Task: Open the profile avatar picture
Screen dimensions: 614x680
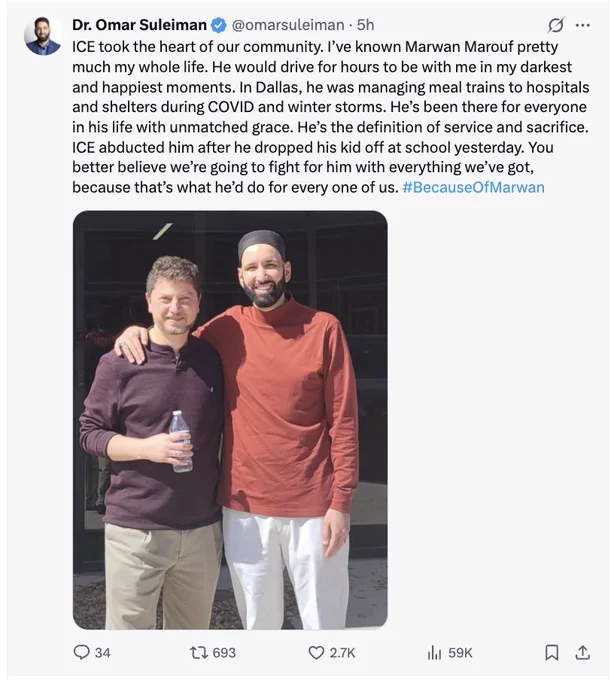Action: 42,36
